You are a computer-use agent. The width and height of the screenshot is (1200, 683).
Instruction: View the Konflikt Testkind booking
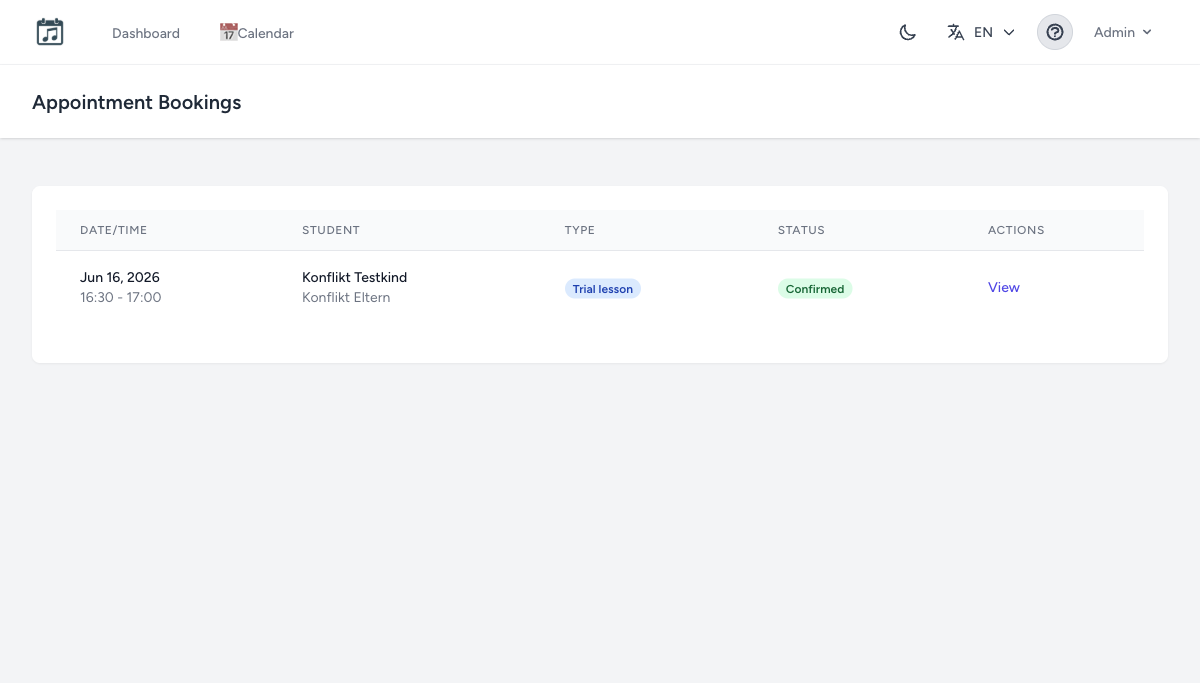[x=1004, y=287]
